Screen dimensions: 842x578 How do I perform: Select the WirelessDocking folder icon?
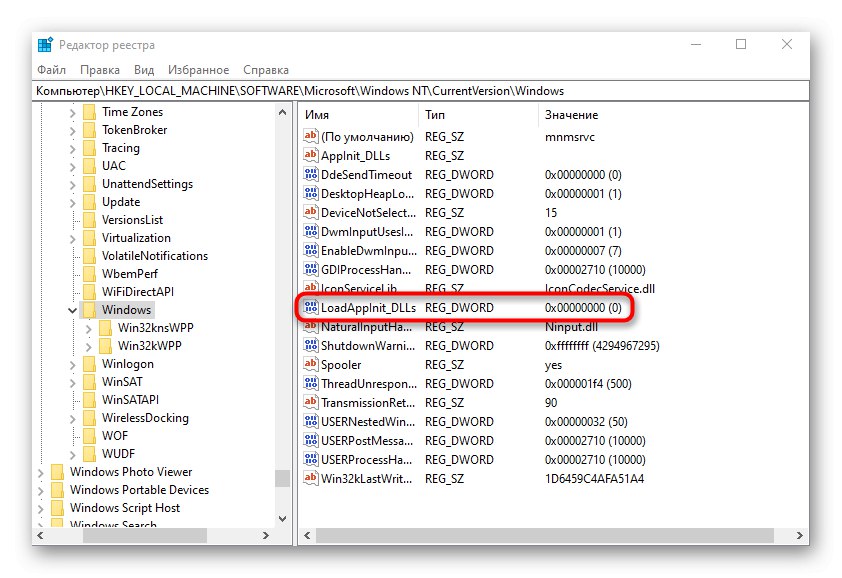tap(90, 418)
